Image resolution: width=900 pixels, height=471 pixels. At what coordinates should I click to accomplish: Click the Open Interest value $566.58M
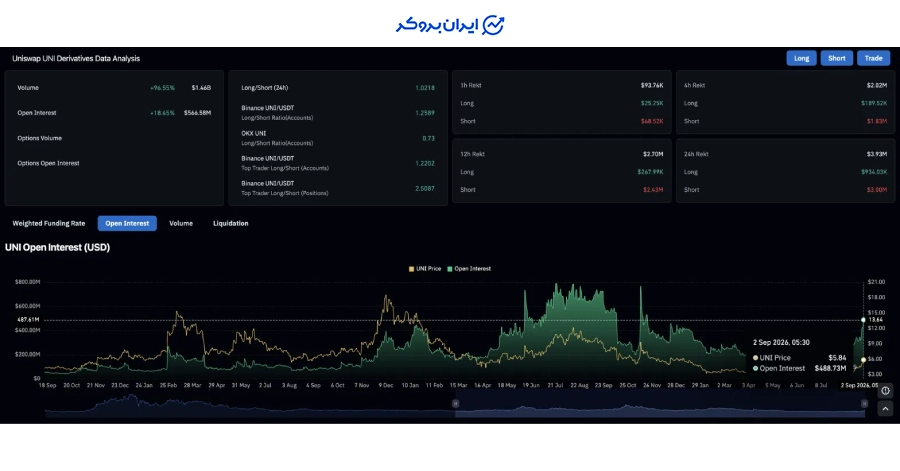(197, 113)
